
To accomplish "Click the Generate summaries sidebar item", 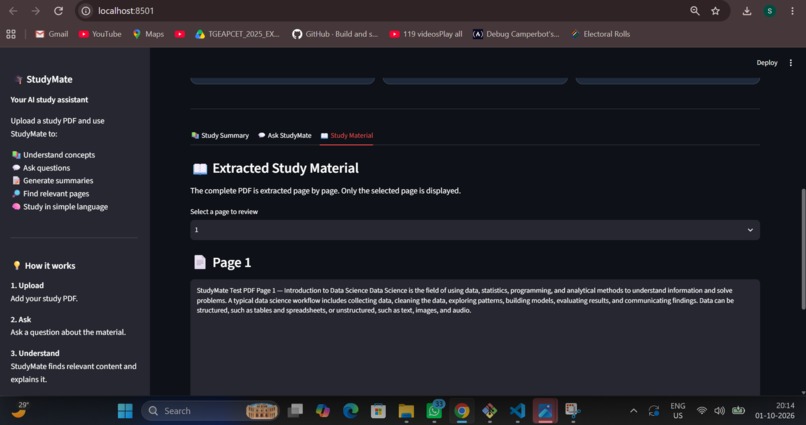I will (52, 180).
